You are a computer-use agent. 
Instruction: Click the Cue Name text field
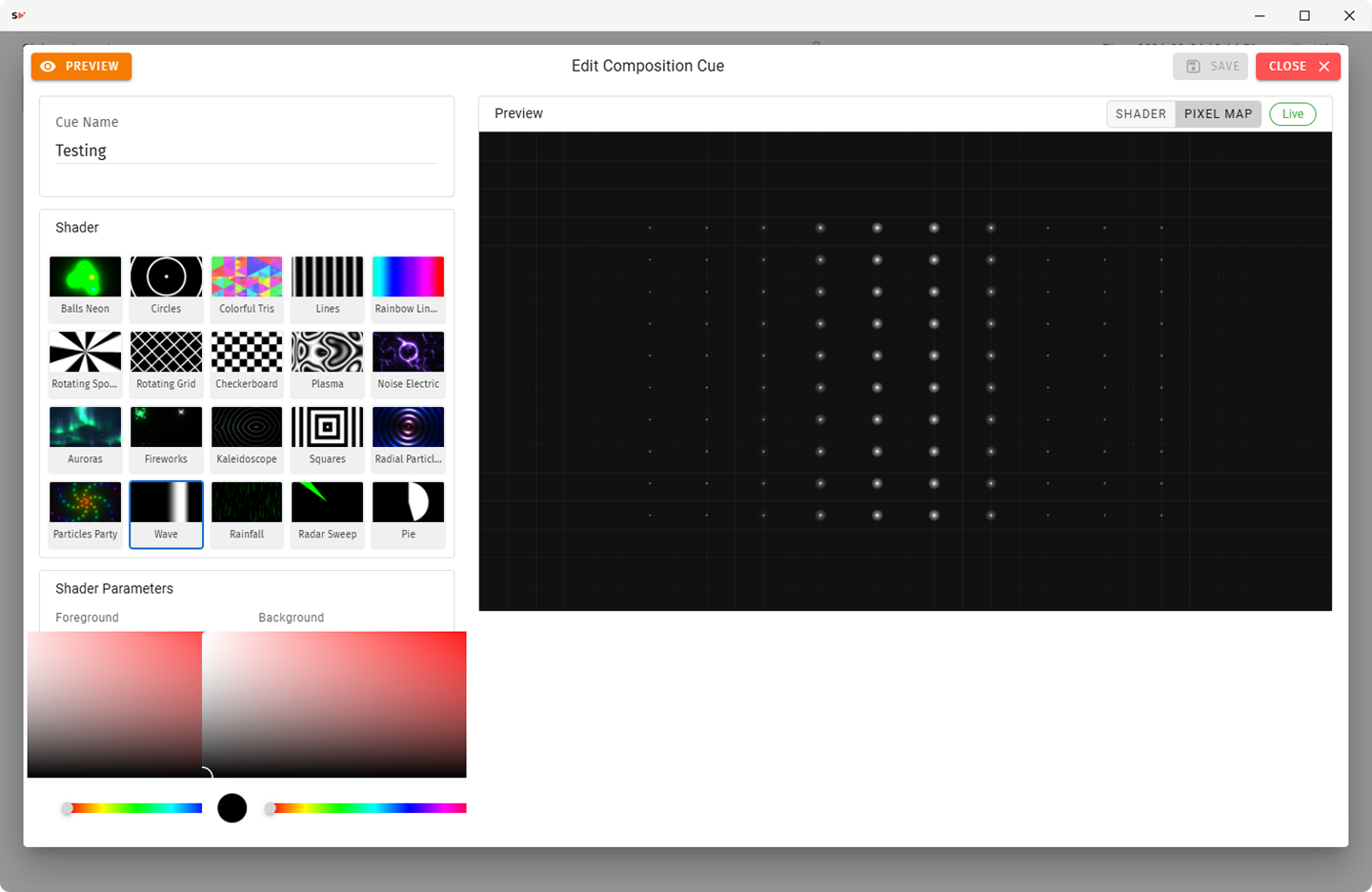246,151
